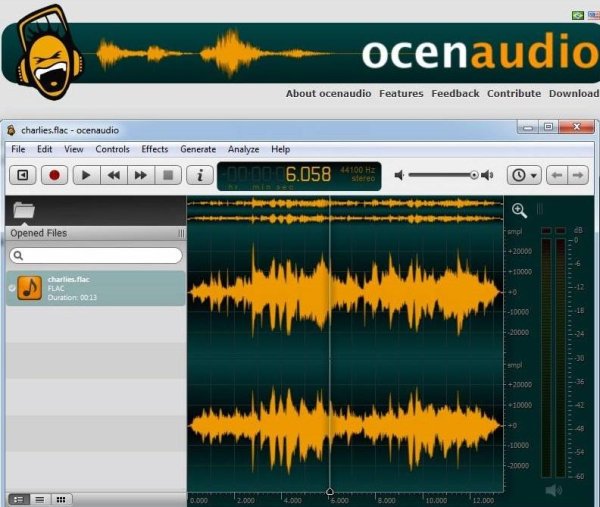Adjust the volume slider knob
Screen dimensions: 600x507
[474, 175]
